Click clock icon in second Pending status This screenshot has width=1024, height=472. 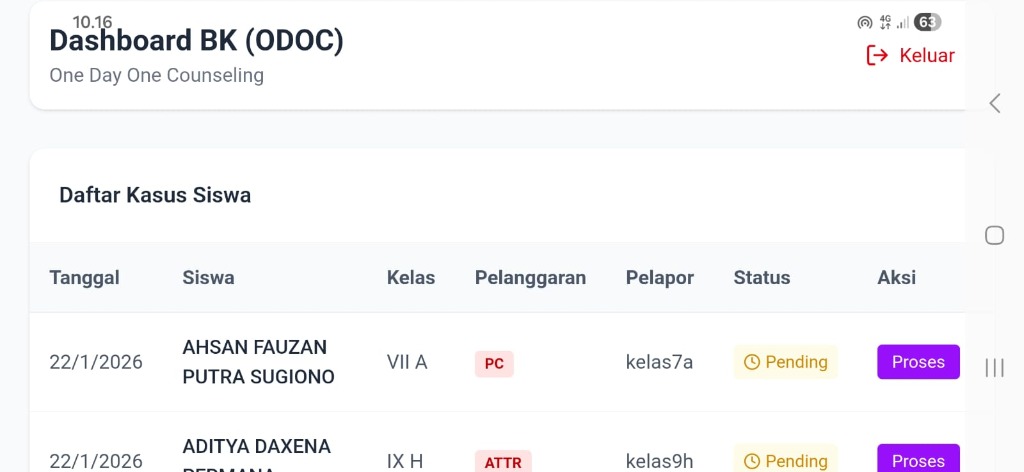pos(752,461)
